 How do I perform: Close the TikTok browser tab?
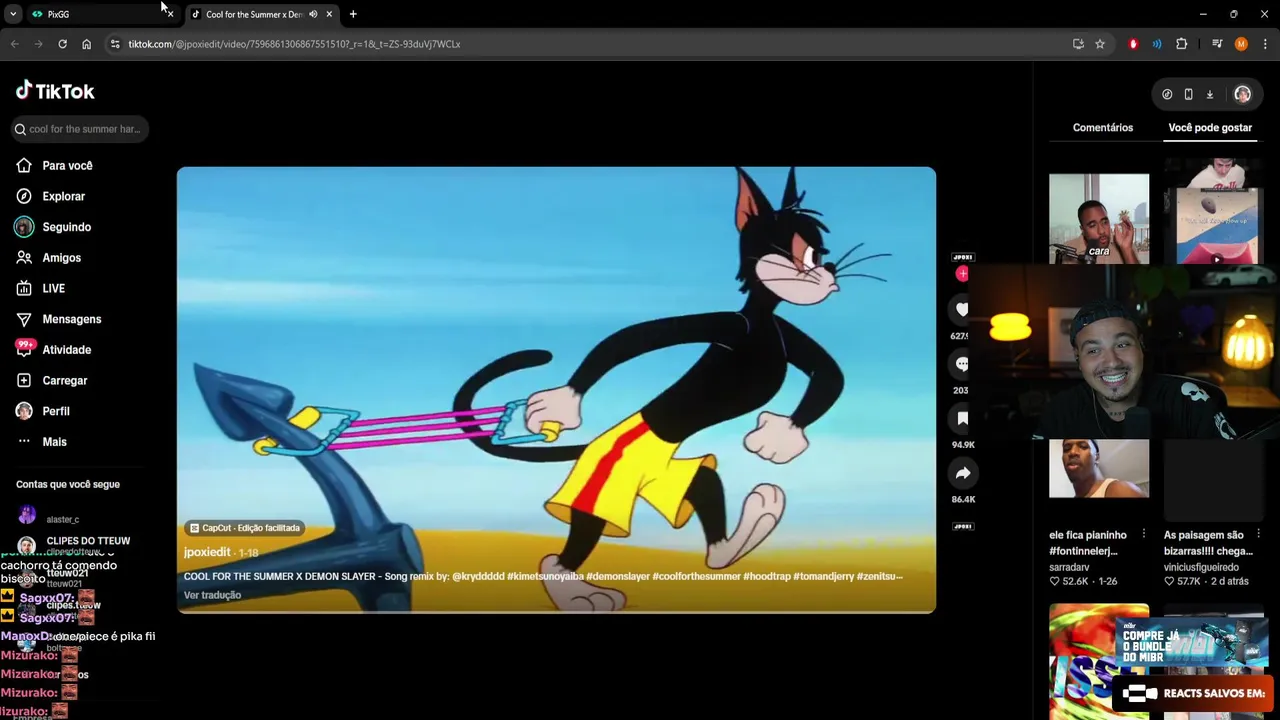[x=328, y=14]
